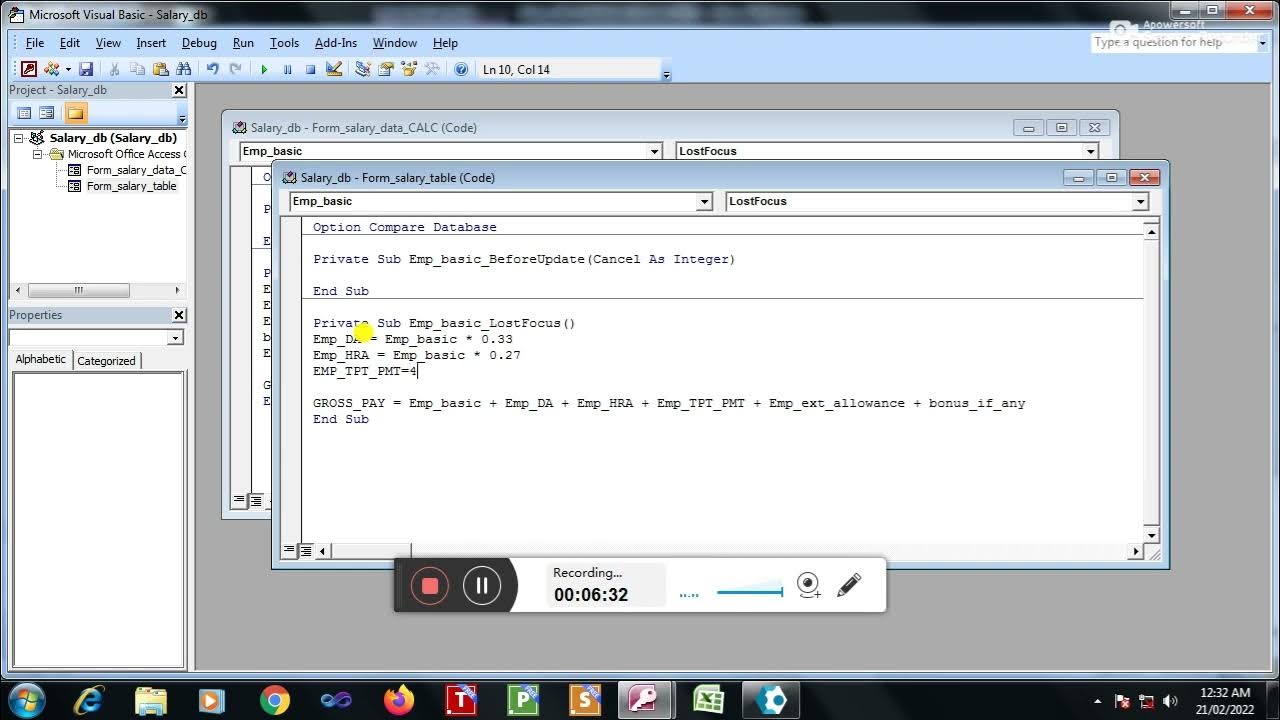Click the Cut scissors icon
Screen dimensions: 1280x720
click(114, 69)
